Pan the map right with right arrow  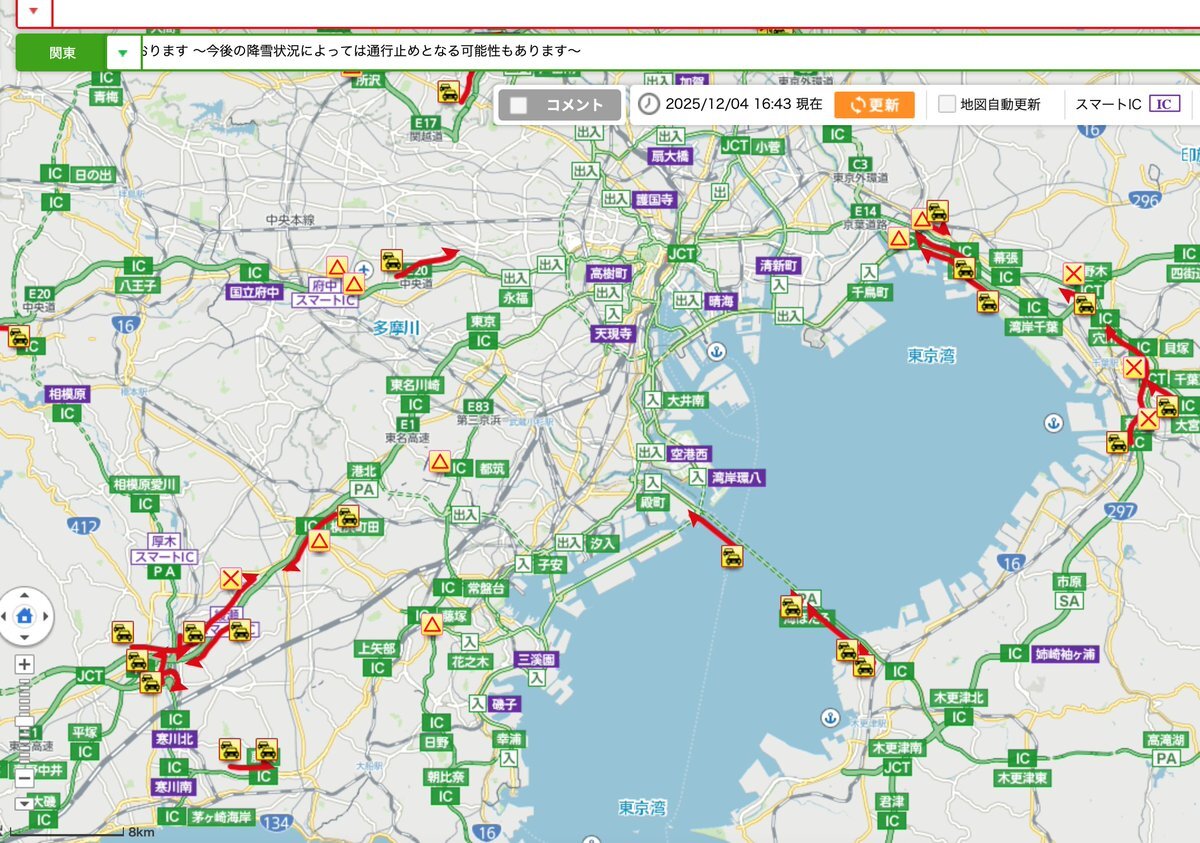(46, 615)
